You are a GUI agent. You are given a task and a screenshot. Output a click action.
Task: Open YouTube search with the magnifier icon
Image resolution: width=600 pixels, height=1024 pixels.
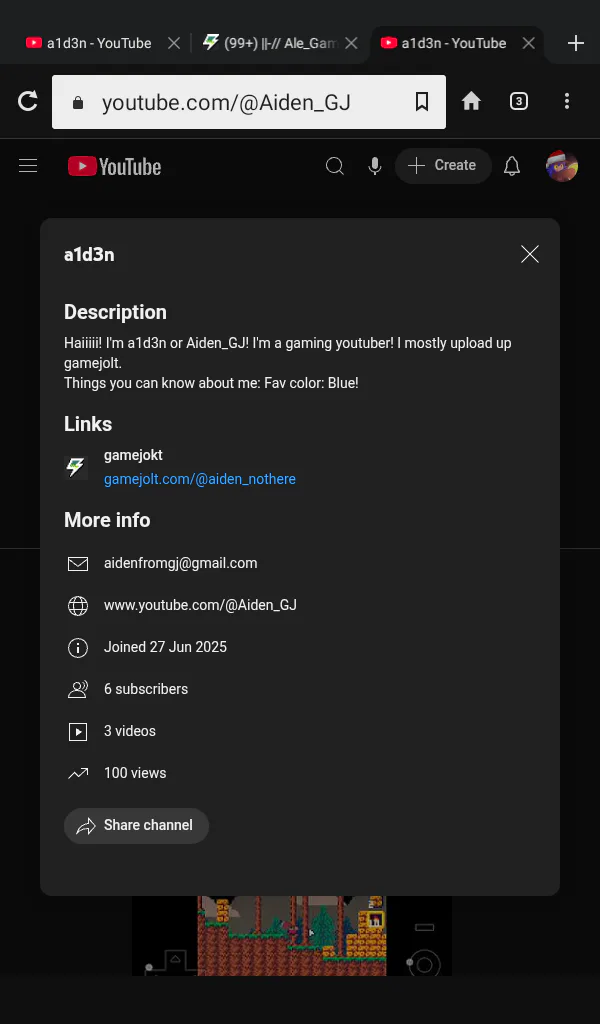click(334, 166)
